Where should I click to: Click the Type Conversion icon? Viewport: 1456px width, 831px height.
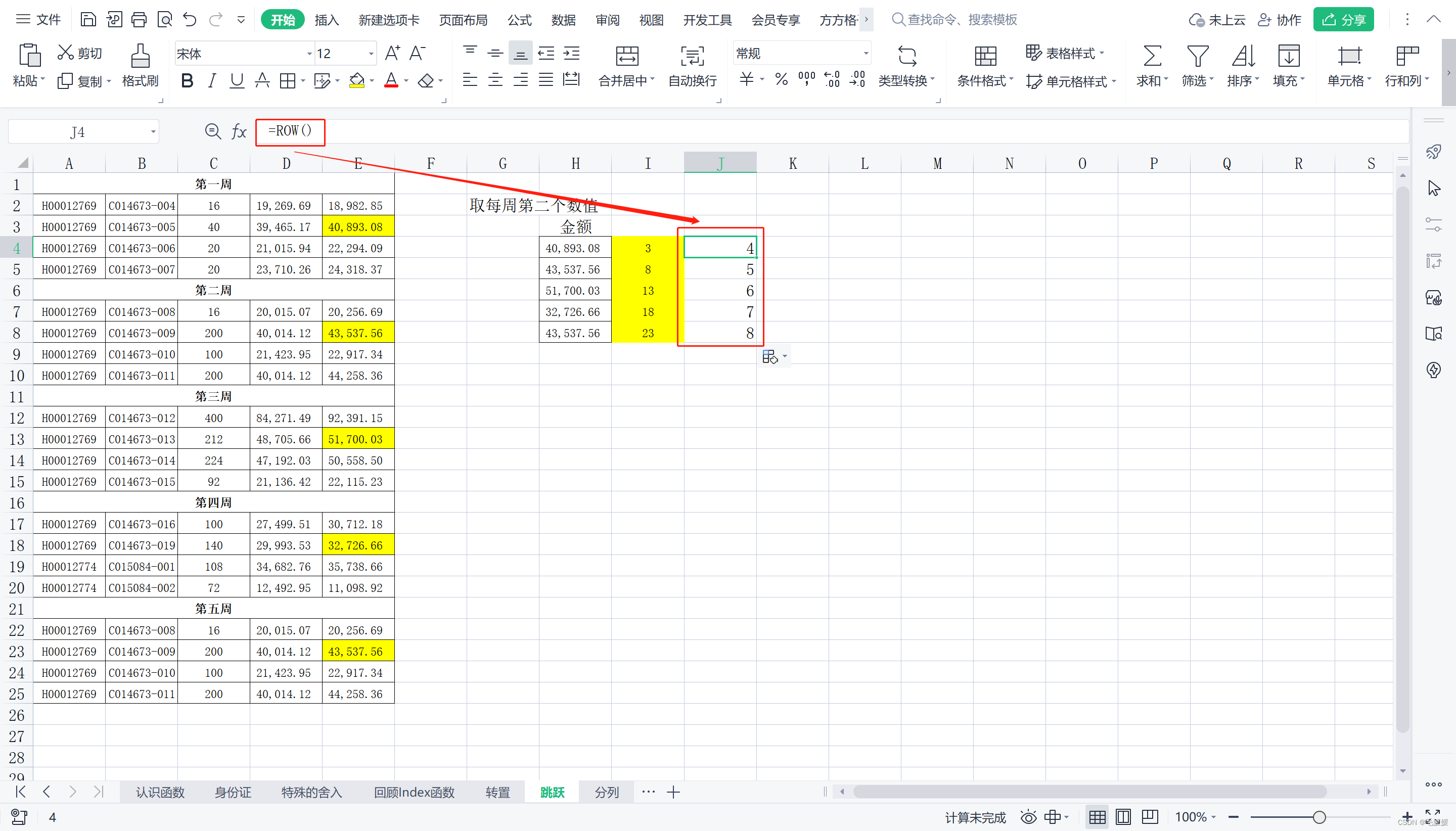pyautogui.click(x=907, y=56)
